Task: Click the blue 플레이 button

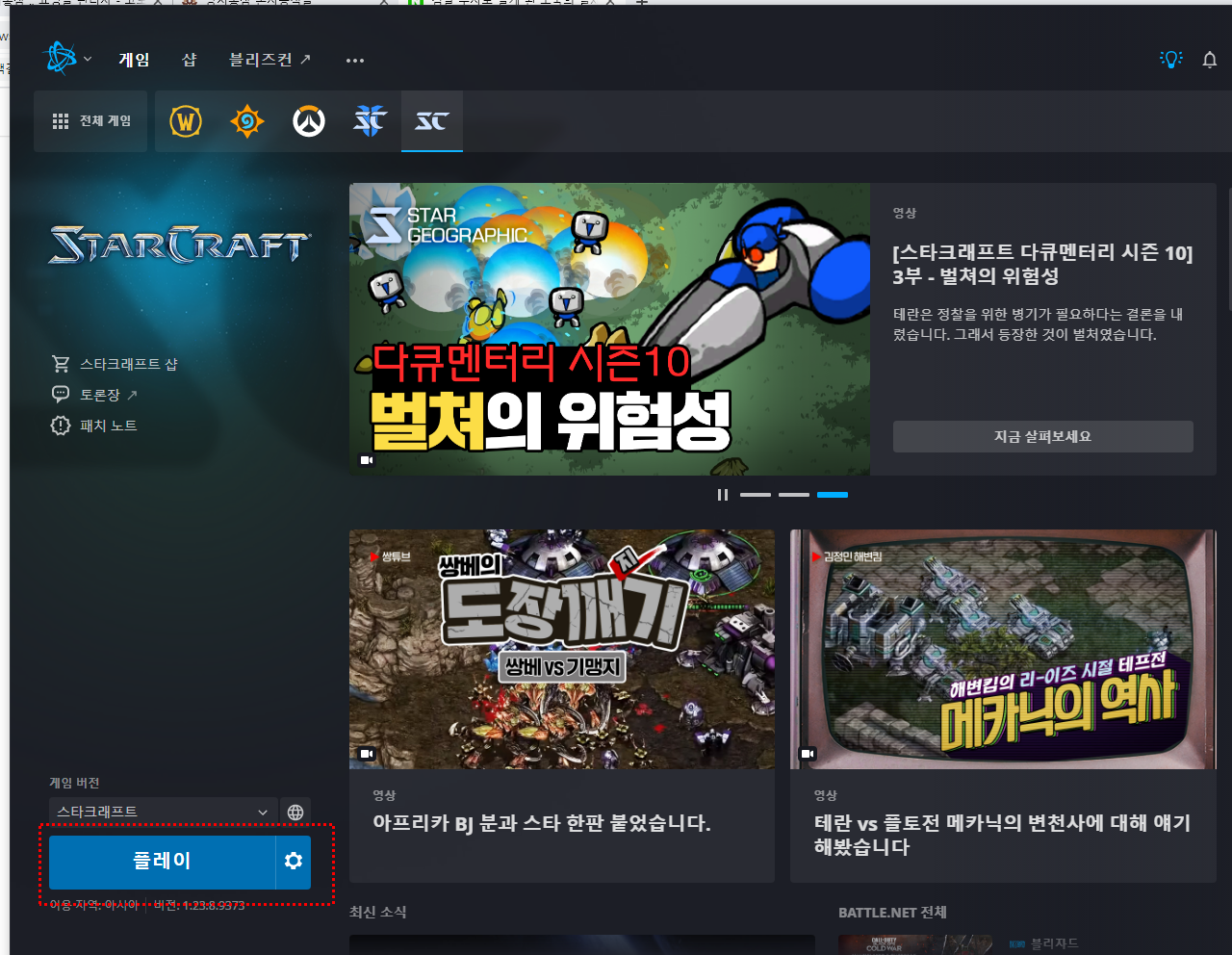Action: [x=162, y=862]
